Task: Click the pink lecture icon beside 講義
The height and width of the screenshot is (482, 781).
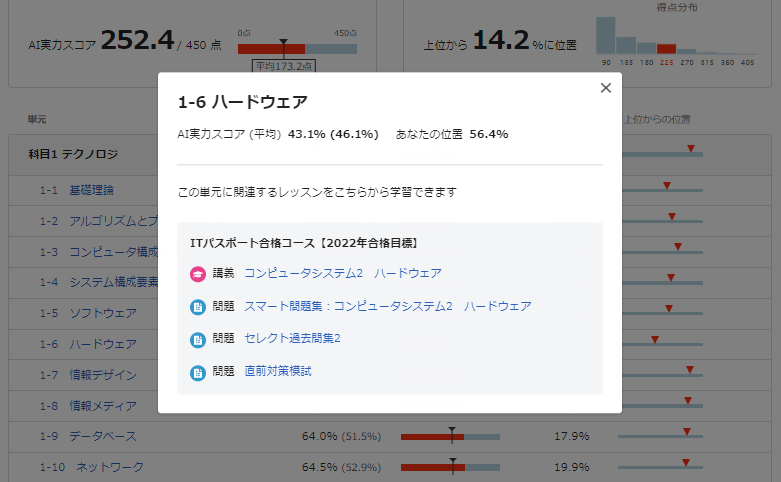Action: pos(198,274)
